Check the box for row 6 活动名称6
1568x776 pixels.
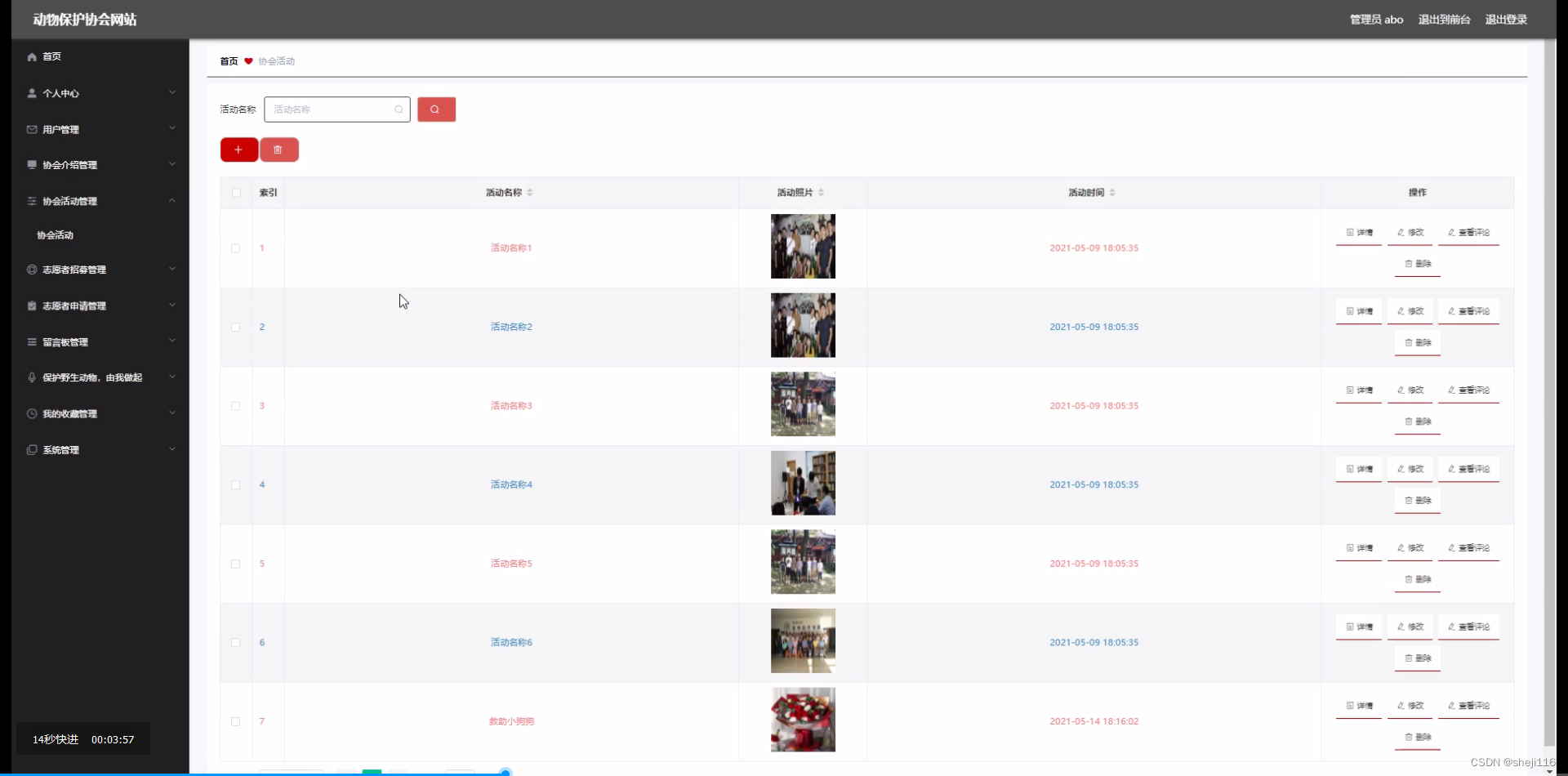(x=235, y=643)
